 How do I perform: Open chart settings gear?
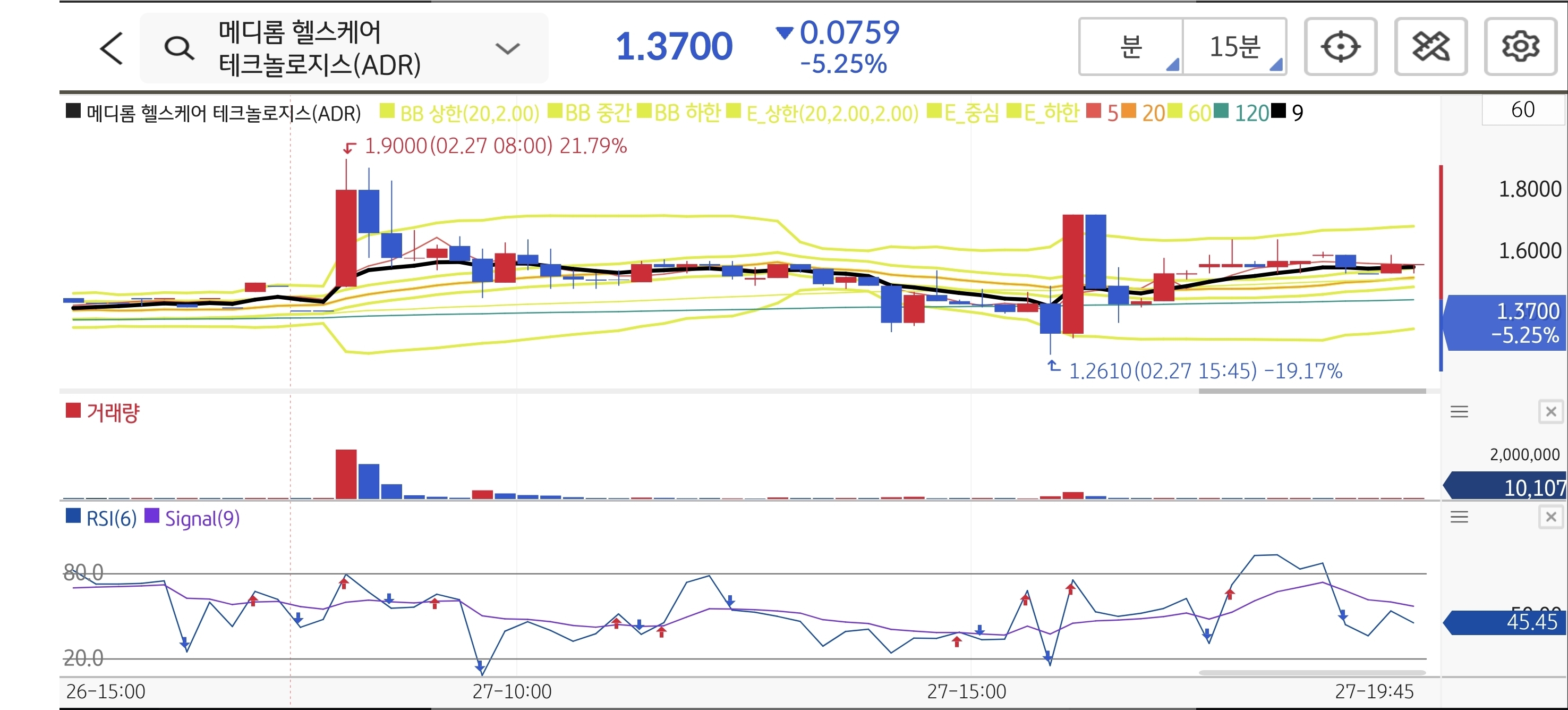point(1520,47)
